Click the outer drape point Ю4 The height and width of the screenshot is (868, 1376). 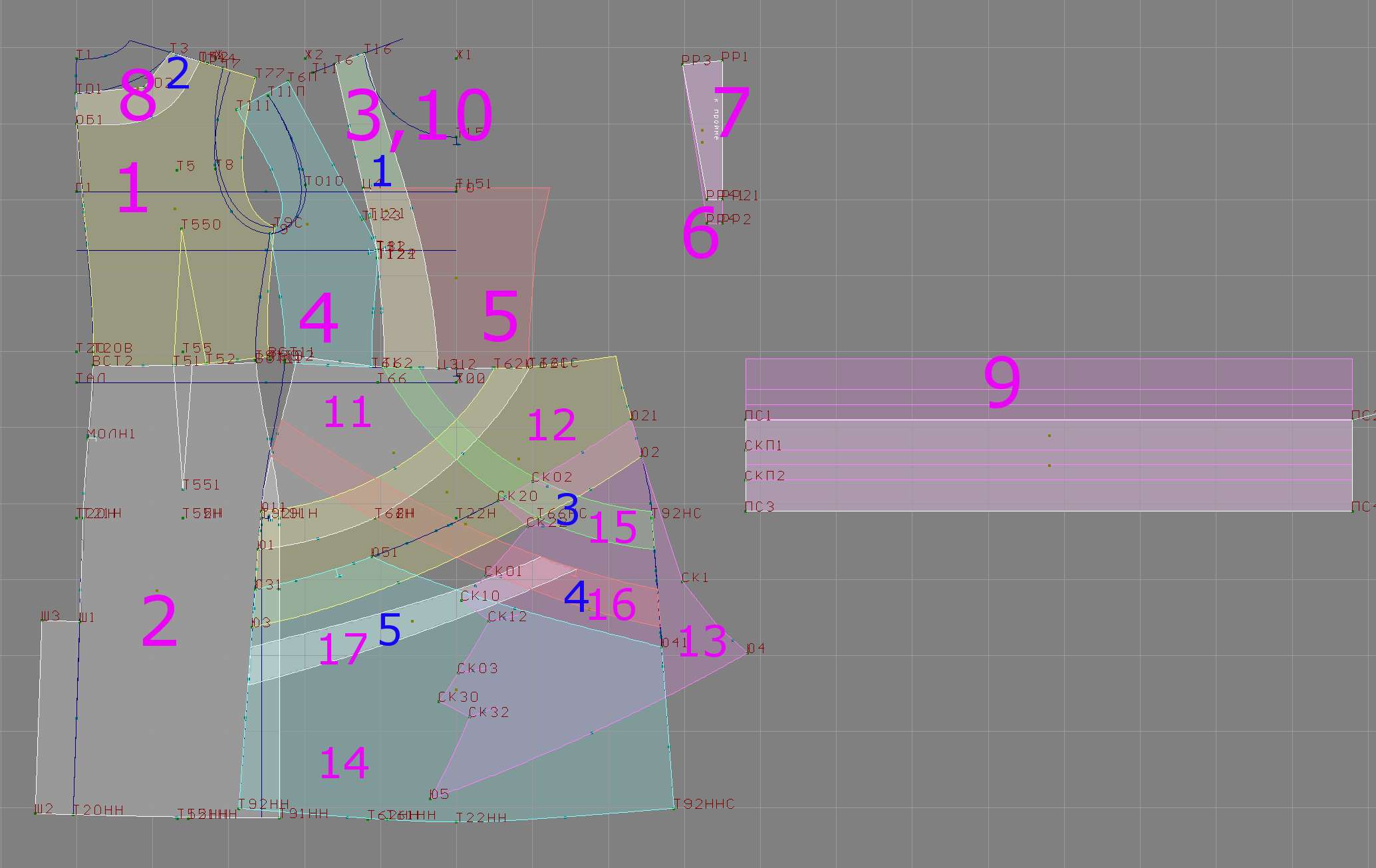point(746,652)
